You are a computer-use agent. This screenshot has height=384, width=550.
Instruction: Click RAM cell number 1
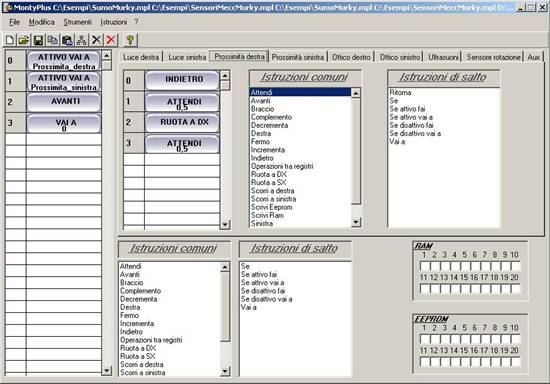424,266
